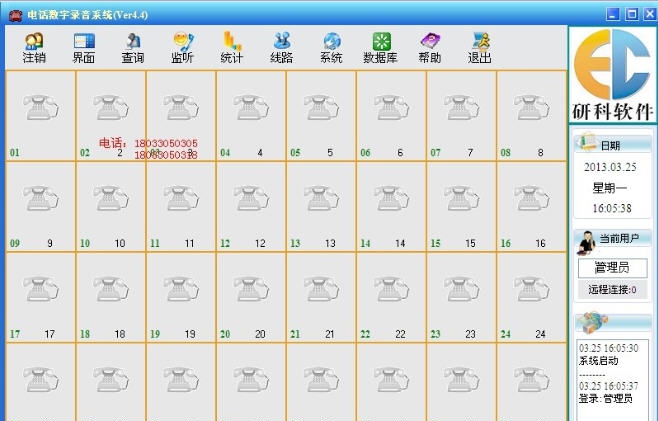658x421 pixels.
Task: Select the telephone icon in channel 07
Action: click(461, 107)
